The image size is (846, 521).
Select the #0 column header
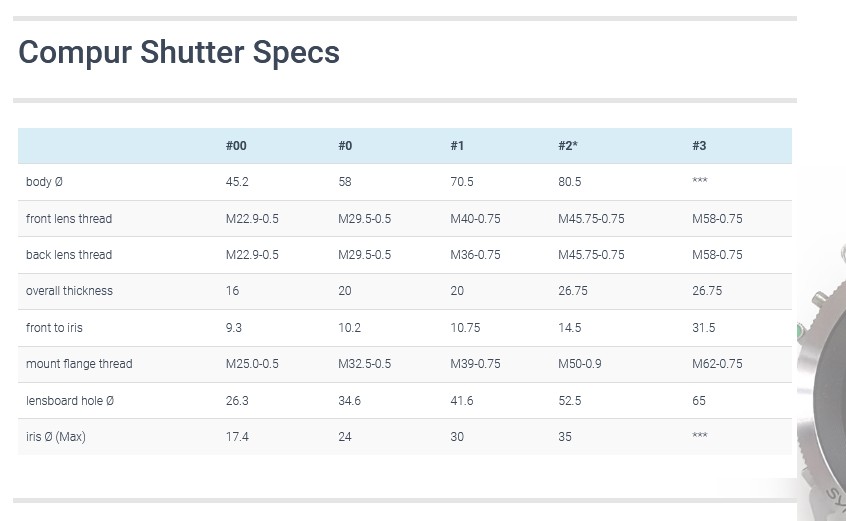(345, 146)
